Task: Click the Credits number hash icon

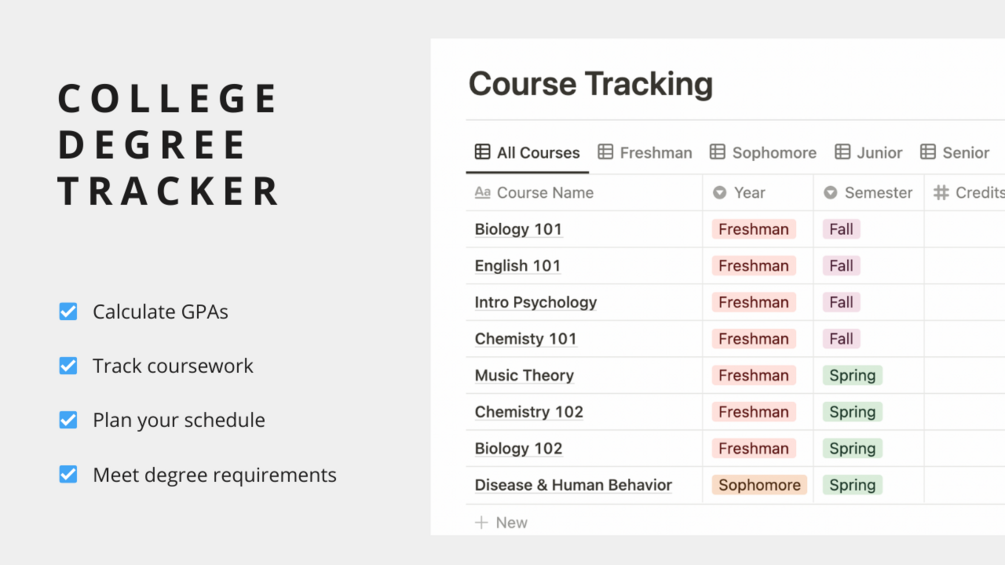Action: 941,193
